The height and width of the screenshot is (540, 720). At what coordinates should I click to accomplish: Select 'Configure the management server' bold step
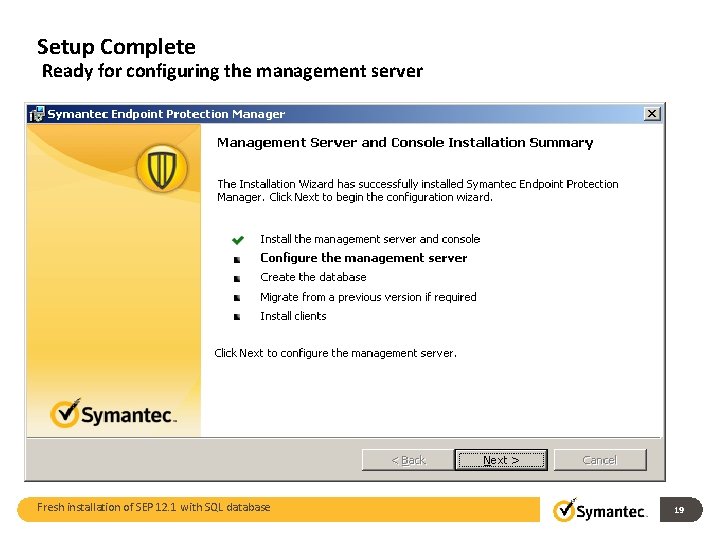[364, 258]
